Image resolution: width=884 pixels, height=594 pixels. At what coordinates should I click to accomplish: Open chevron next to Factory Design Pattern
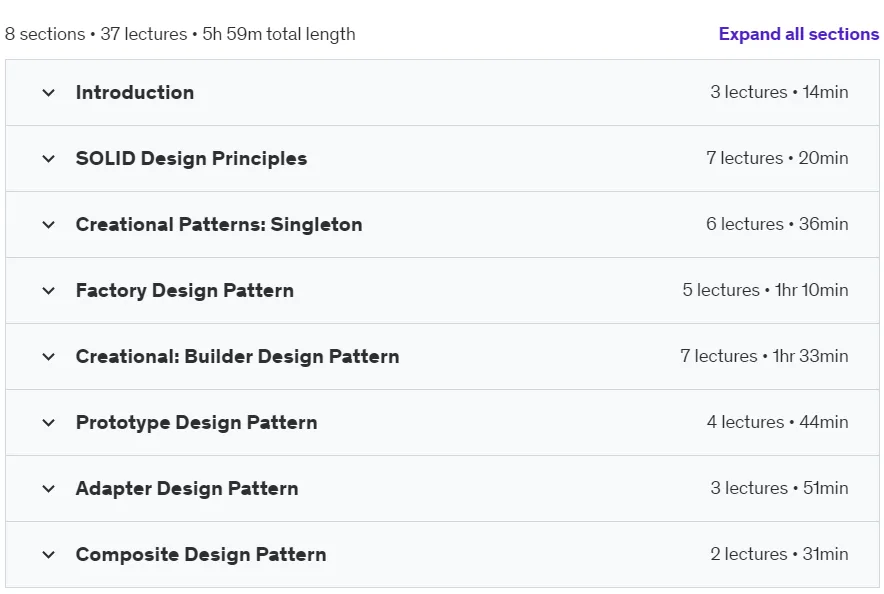coord(48,291)
